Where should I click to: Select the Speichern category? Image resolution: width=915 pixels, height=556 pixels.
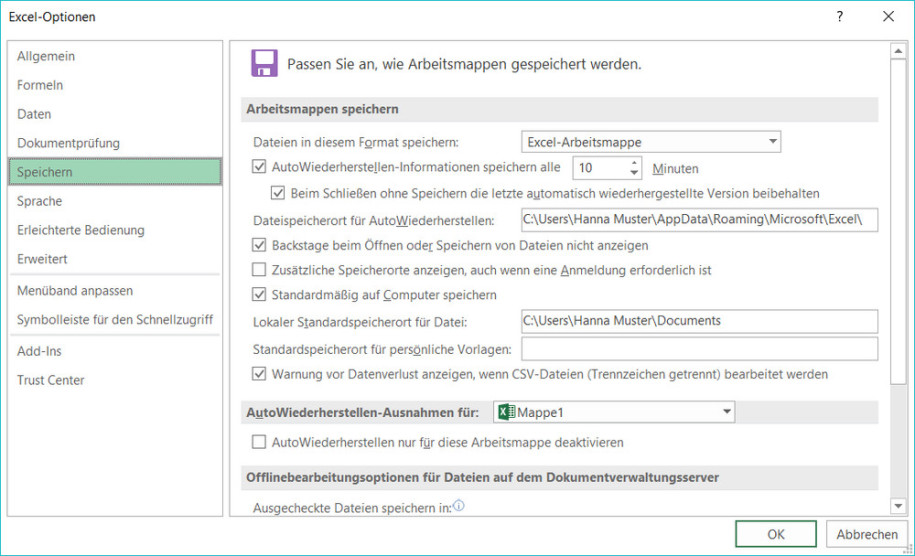(115, 172)
